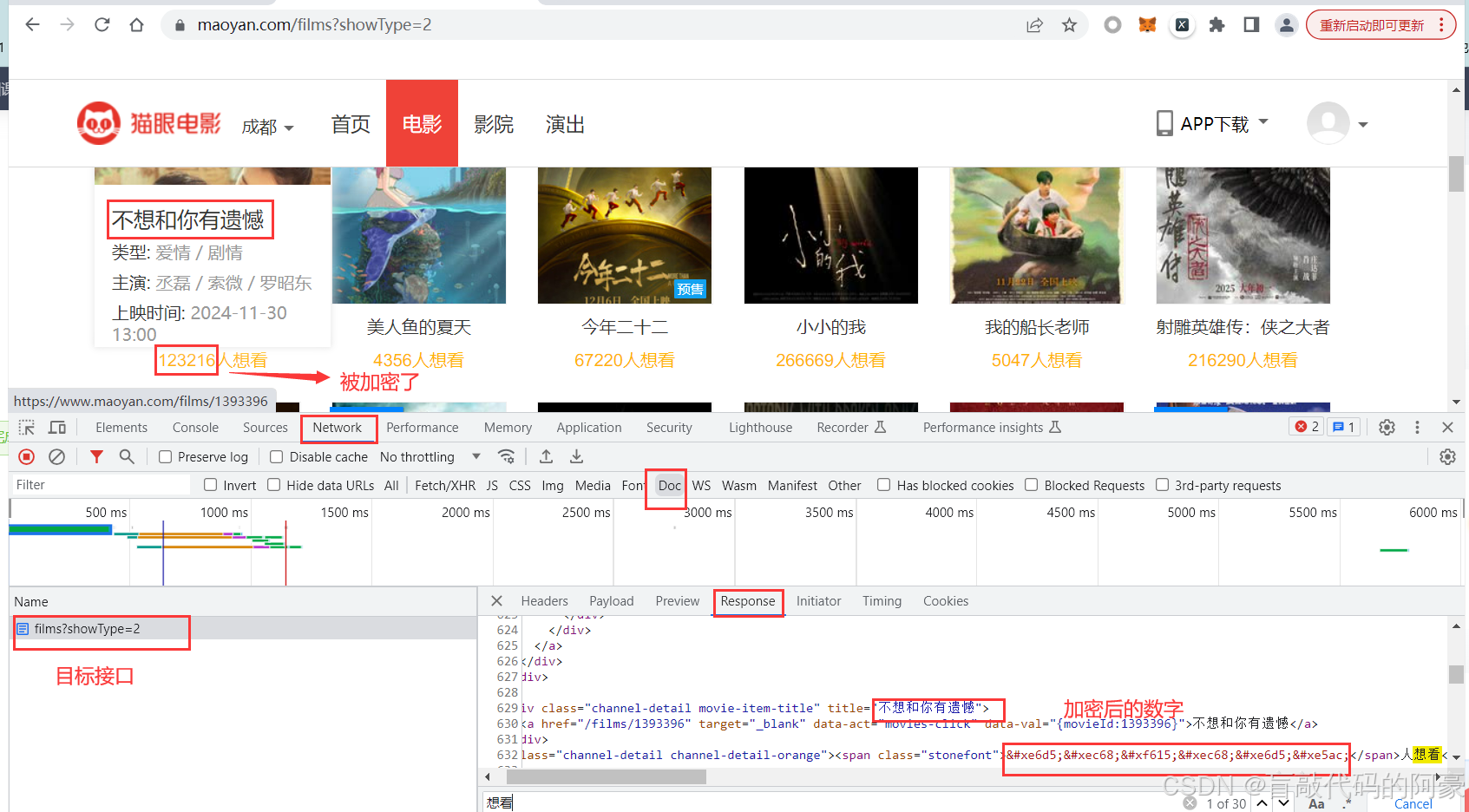
Task: Toggle the device toolbar icon
Action: [x=57, y=428]
